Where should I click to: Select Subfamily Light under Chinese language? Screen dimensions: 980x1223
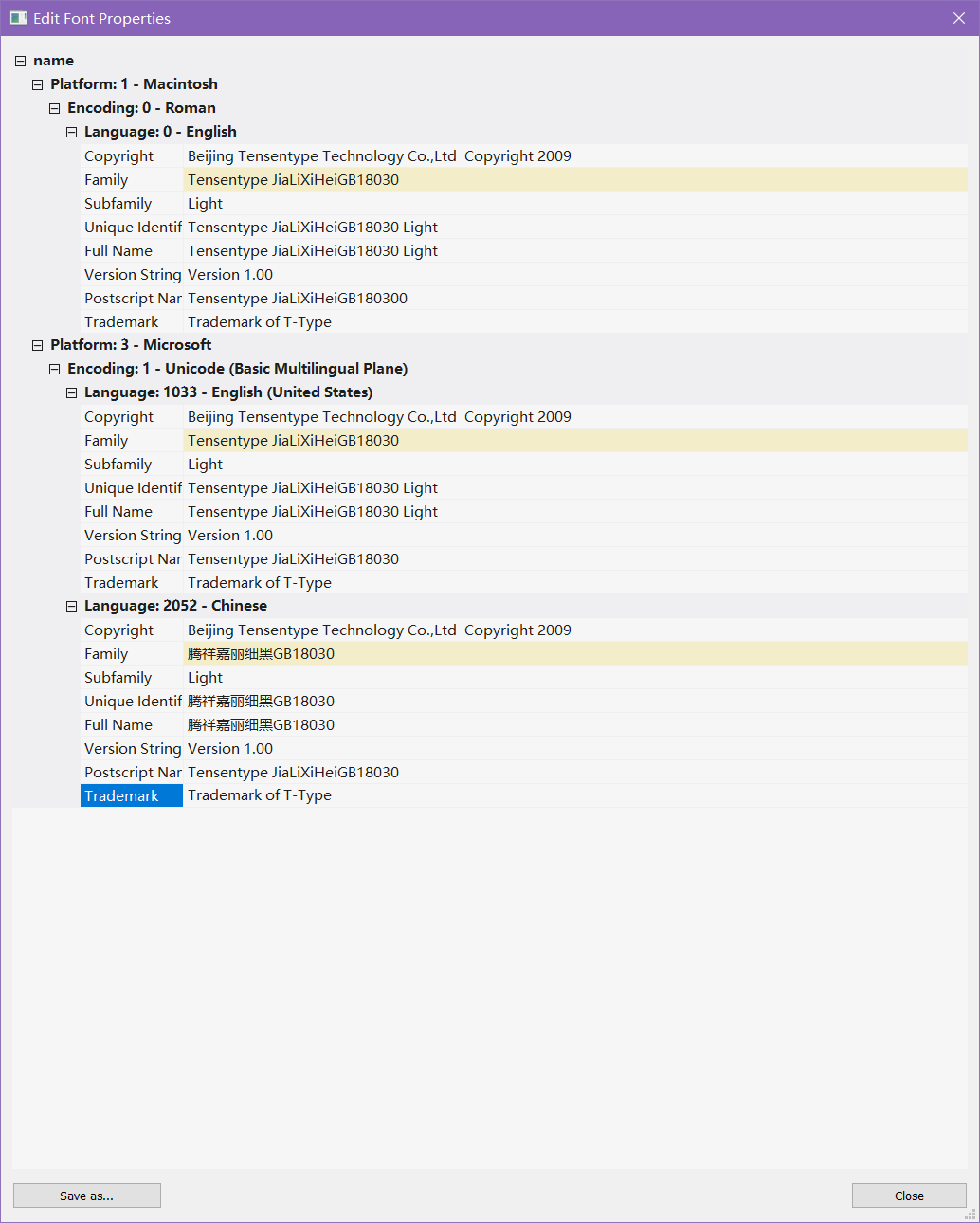coord(575,677)
